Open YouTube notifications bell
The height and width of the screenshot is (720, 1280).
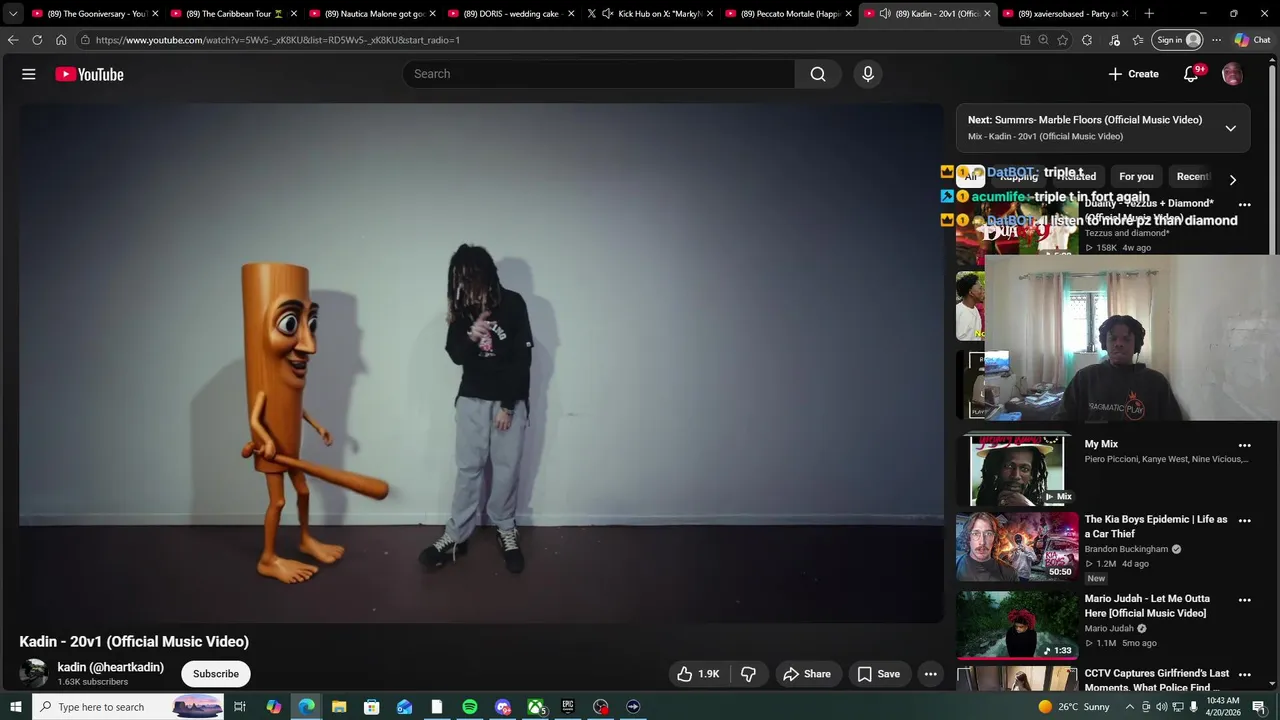(1191, 74)
